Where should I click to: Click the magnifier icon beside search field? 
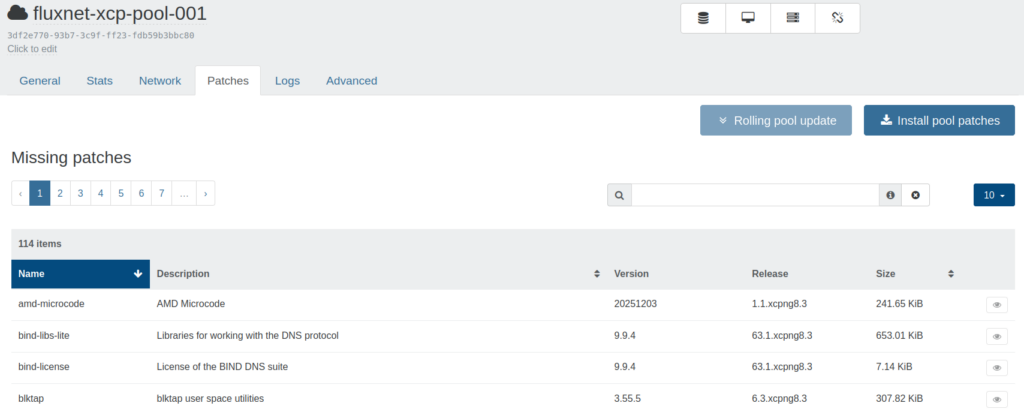(619, 195)
